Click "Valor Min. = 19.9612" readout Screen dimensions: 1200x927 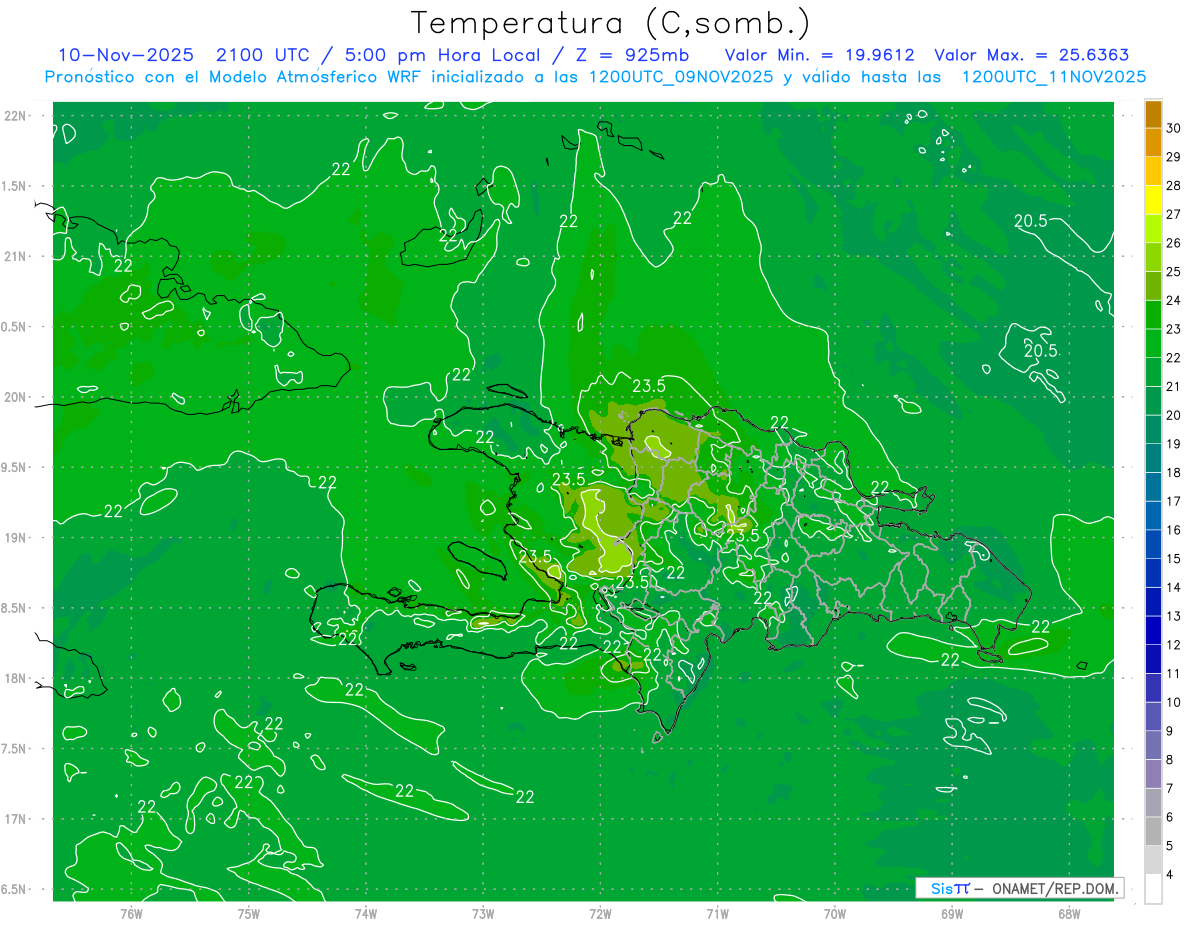820,56
